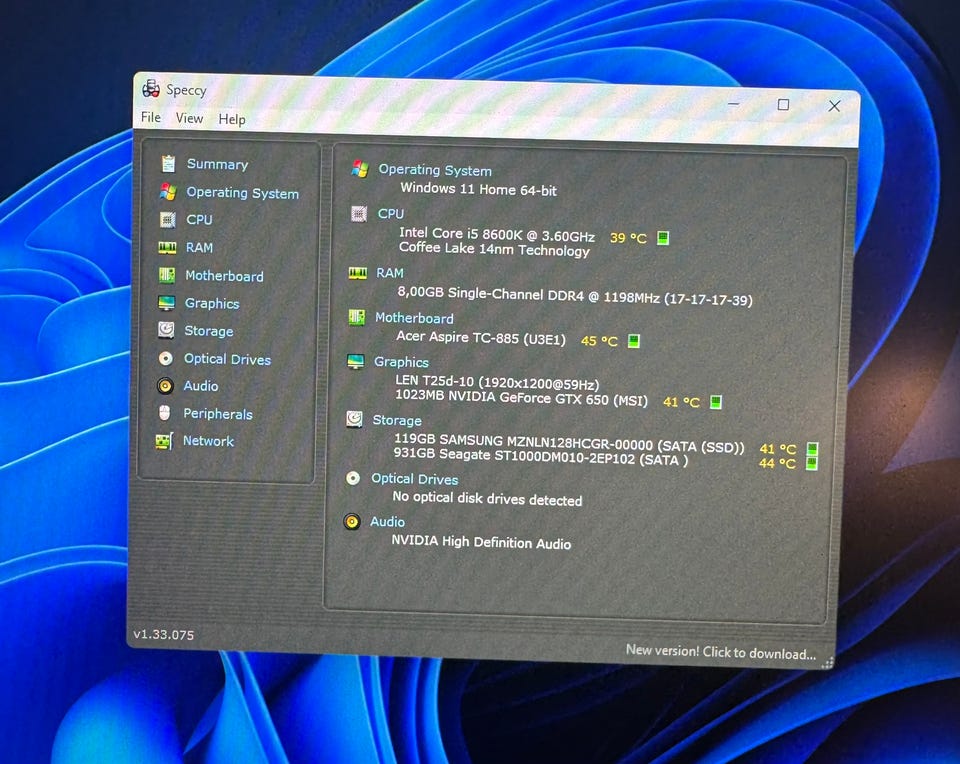The width and height of the screenshot is (960, 764).
Task: Open the View menu
Action: point(189,118)
